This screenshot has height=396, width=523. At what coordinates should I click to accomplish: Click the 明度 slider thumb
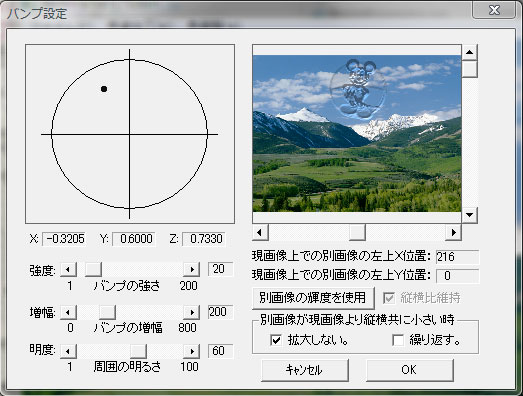pyautogui.click(x=138, y=351)
